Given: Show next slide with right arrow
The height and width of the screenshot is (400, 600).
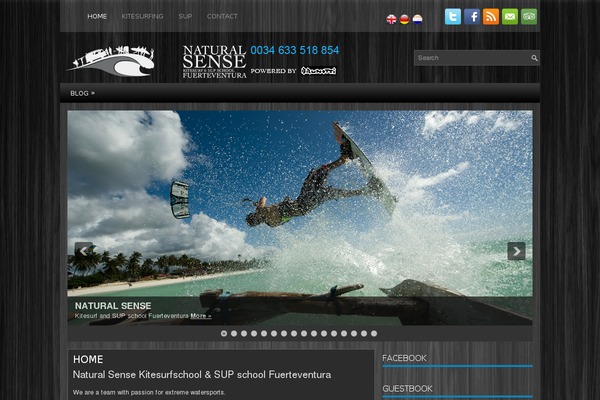Looking at the screenshot, I should (x=517, y=251).
